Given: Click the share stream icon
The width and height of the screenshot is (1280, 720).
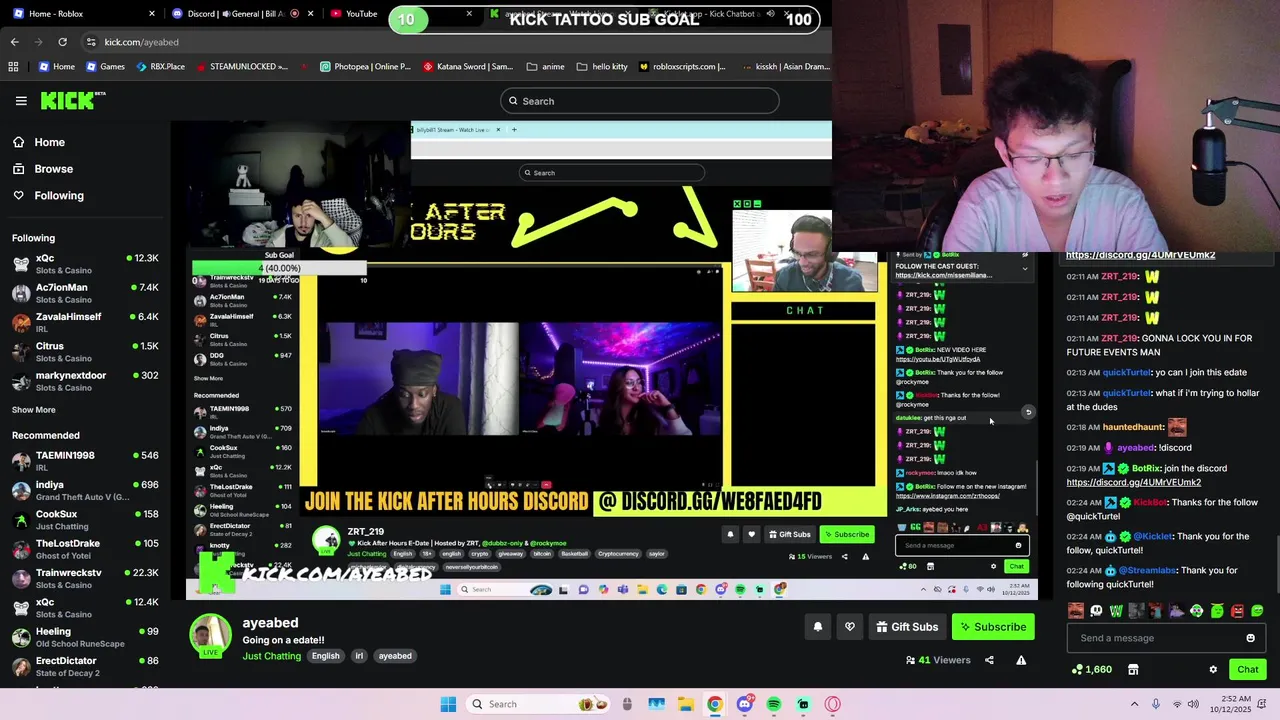Looking at the screenshot, I should click(989, 660).
